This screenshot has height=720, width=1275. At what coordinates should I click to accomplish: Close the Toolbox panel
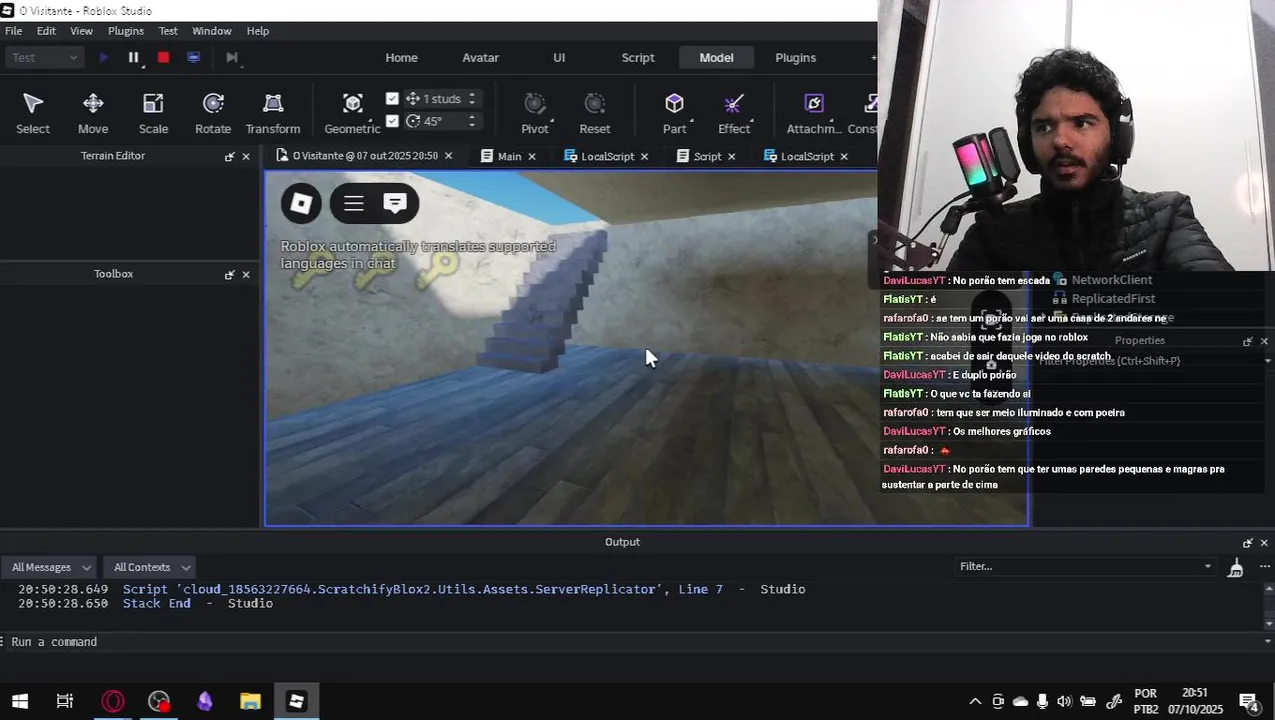click(246, 274)
